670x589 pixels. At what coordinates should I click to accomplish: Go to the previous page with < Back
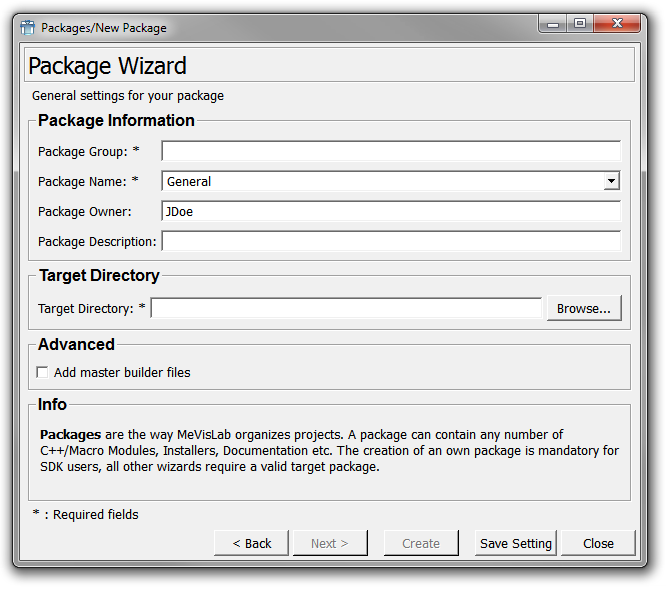tap(252, 543)
